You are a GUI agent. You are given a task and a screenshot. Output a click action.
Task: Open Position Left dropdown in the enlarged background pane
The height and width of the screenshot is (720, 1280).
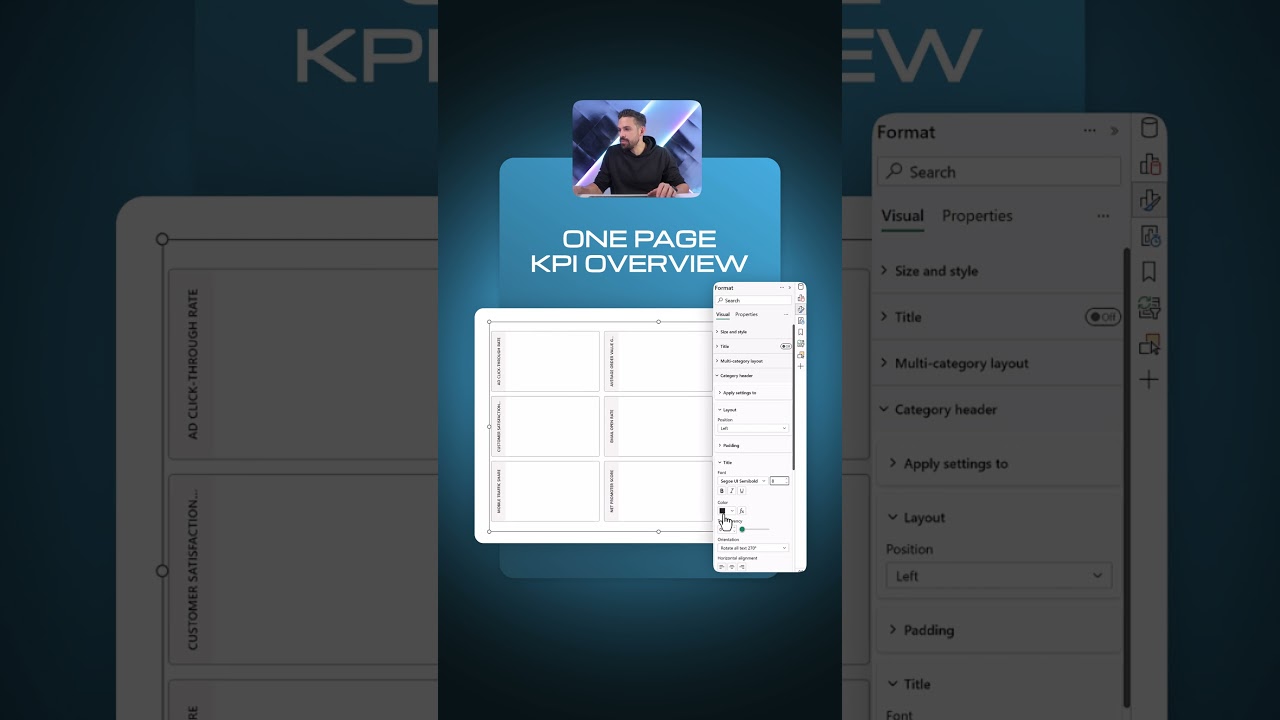point(998,576)
